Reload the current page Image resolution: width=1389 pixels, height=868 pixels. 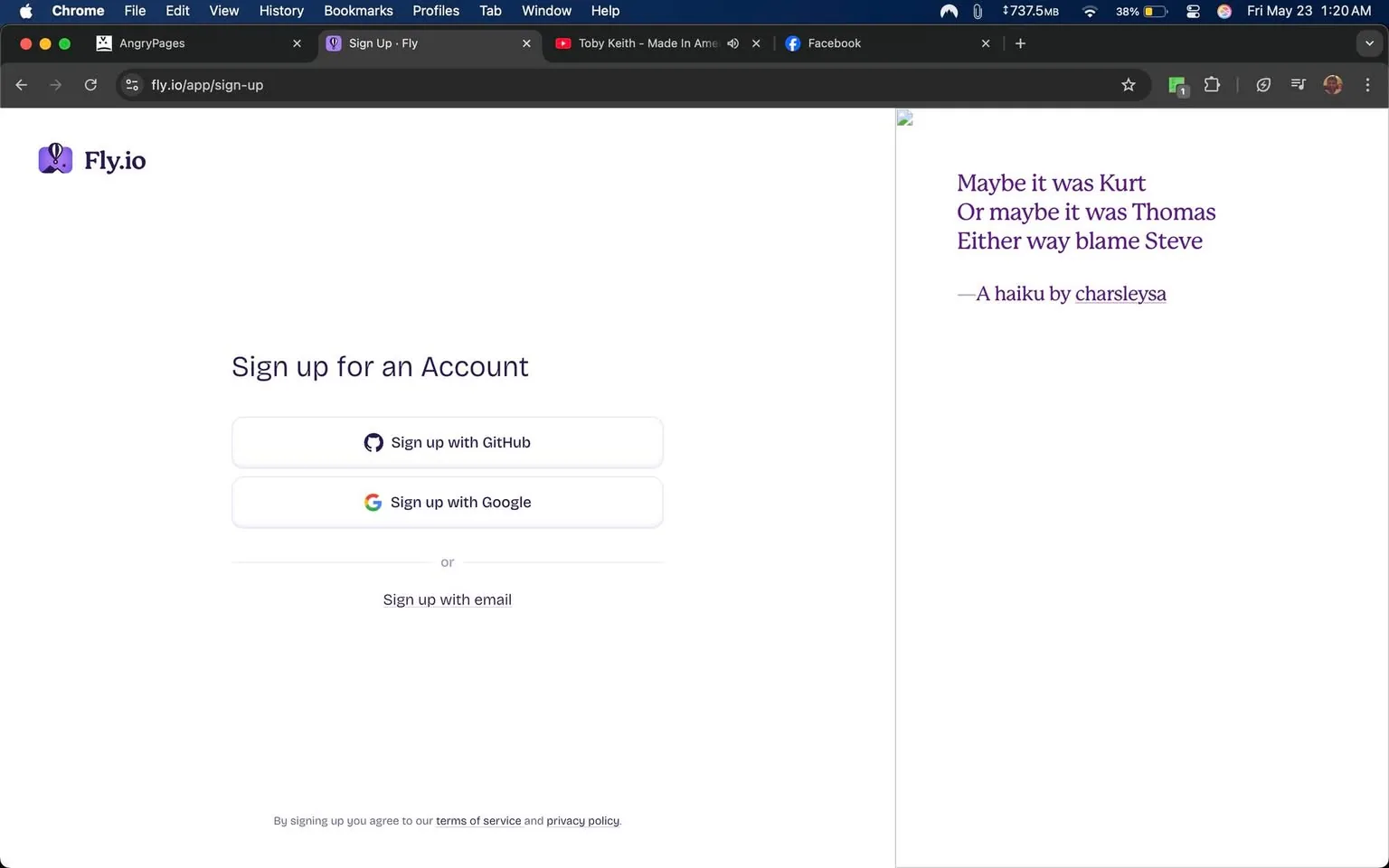(x=90, y=84)
